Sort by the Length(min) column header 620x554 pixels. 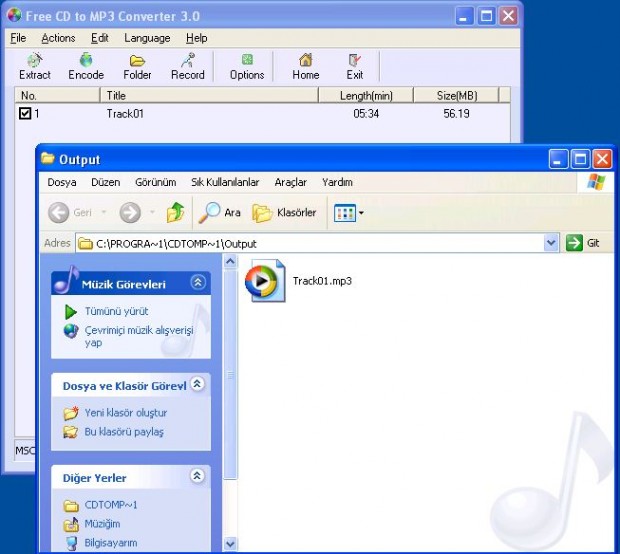pos(366,95)
